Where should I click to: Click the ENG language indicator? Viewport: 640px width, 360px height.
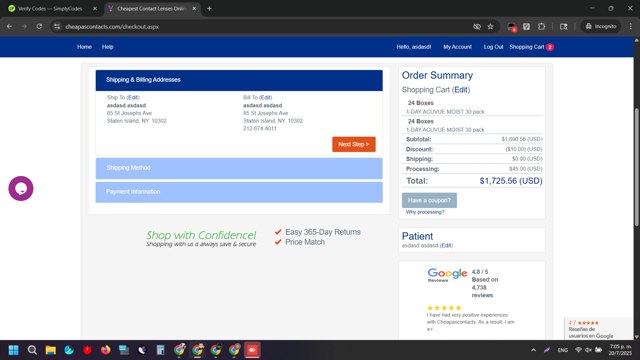(562, 350)
